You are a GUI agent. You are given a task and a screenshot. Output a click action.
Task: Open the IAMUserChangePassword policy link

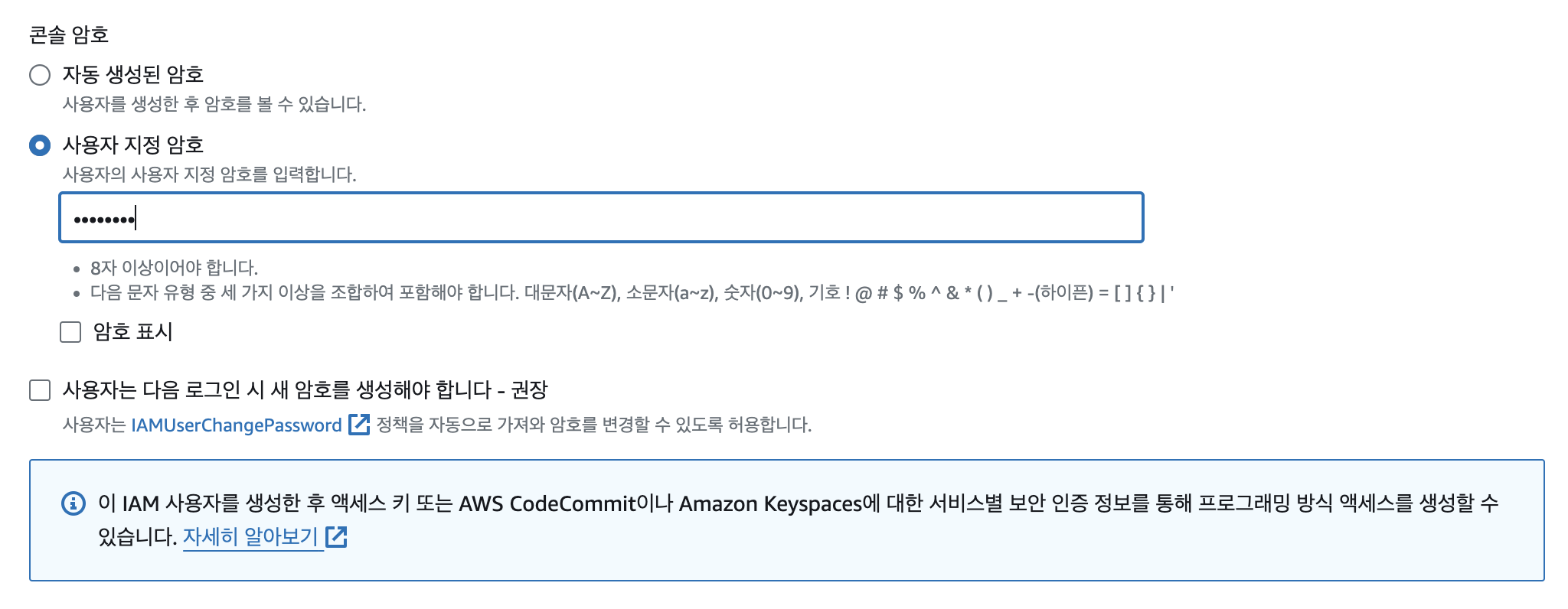point(237,423)
